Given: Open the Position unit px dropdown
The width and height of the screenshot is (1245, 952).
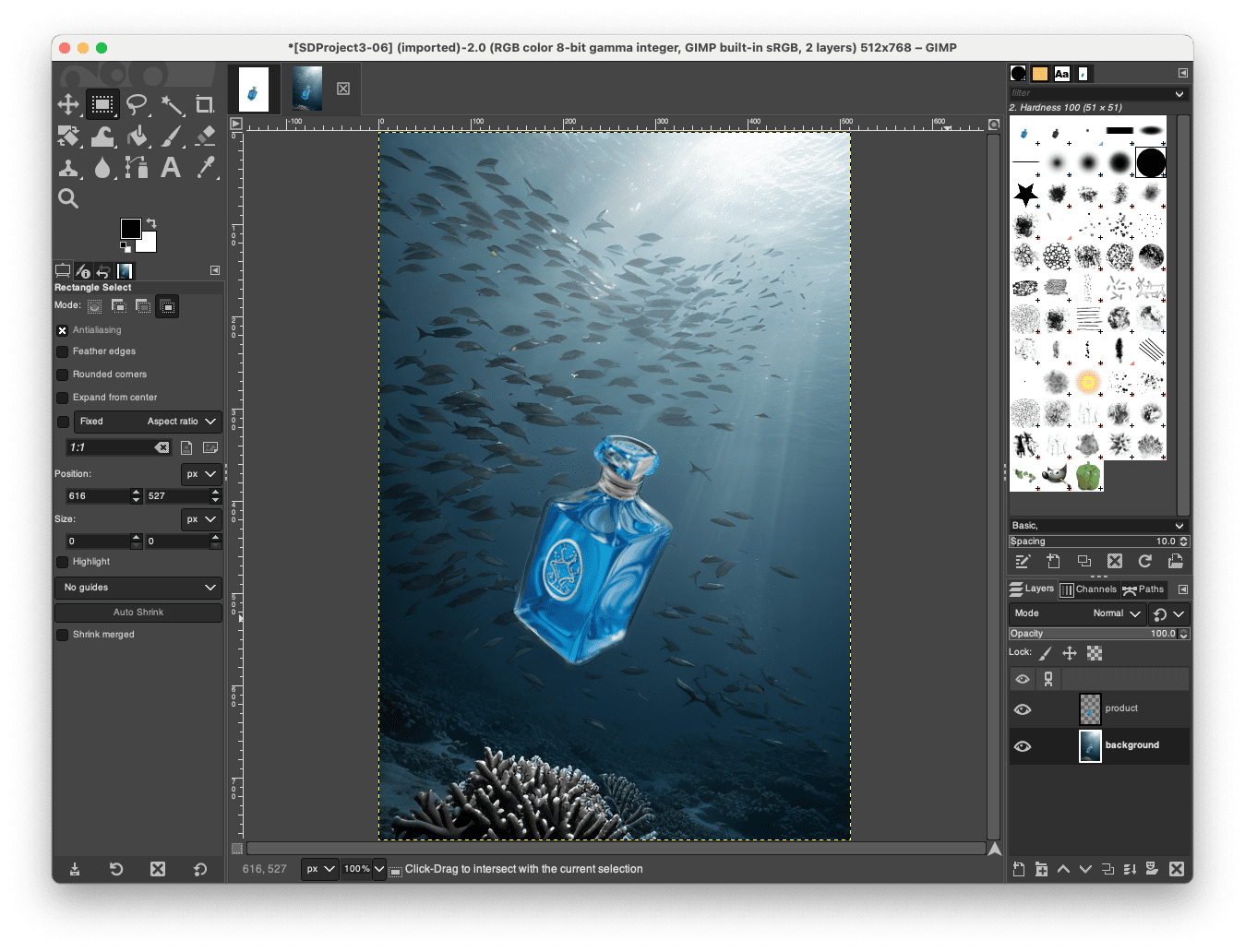Looking at the screenshot, I should tap(201, 474).
